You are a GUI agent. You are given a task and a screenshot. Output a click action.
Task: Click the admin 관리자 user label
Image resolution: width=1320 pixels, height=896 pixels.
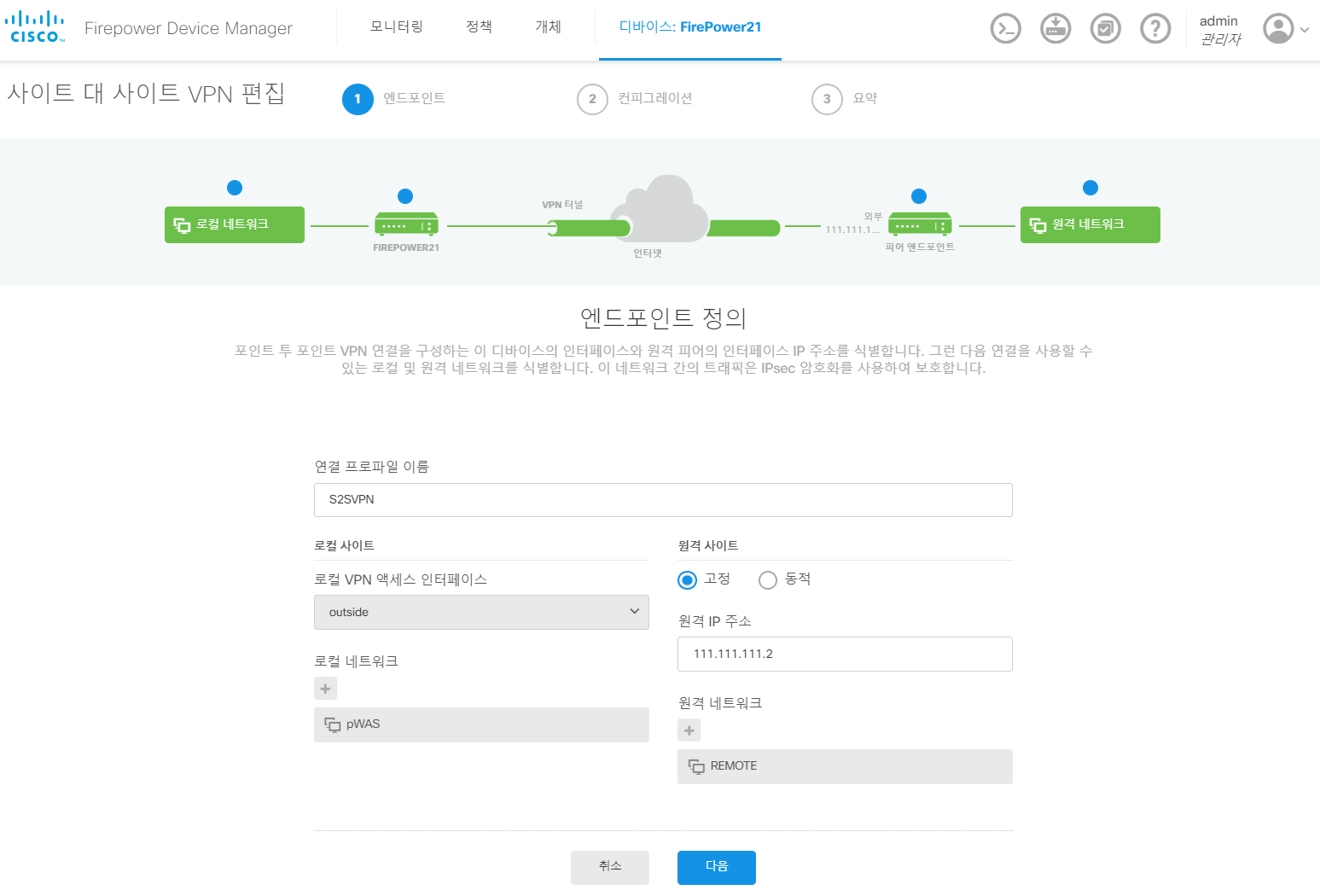[1220, 30]
